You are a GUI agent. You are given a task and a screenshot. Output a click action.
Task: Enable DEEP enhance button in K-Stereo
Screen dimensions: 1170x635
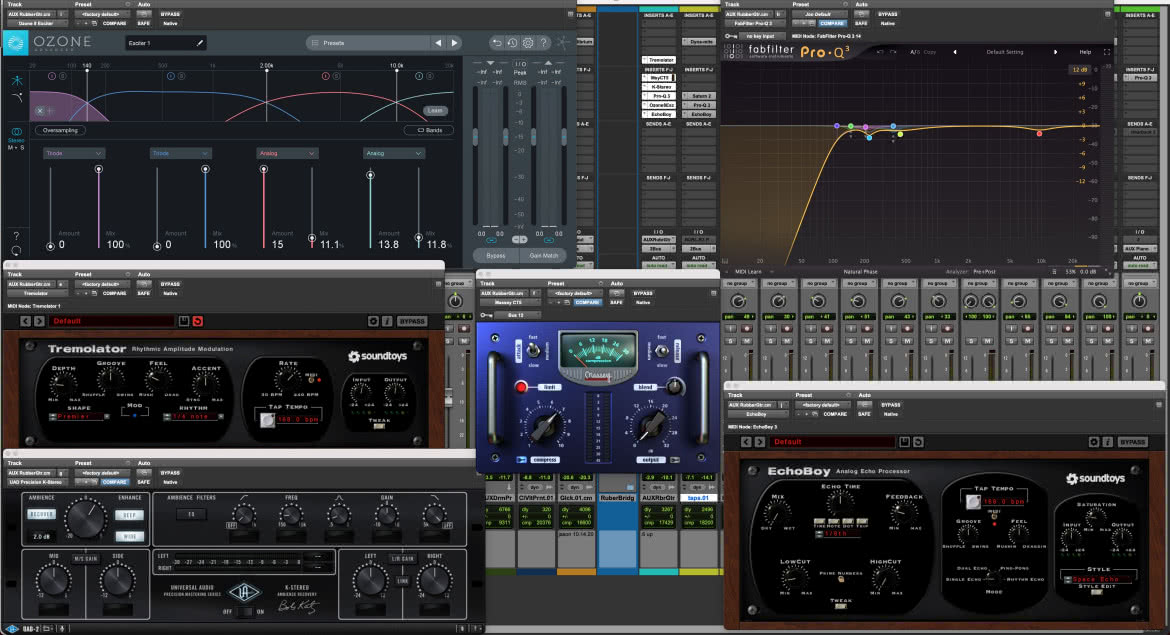129,515
